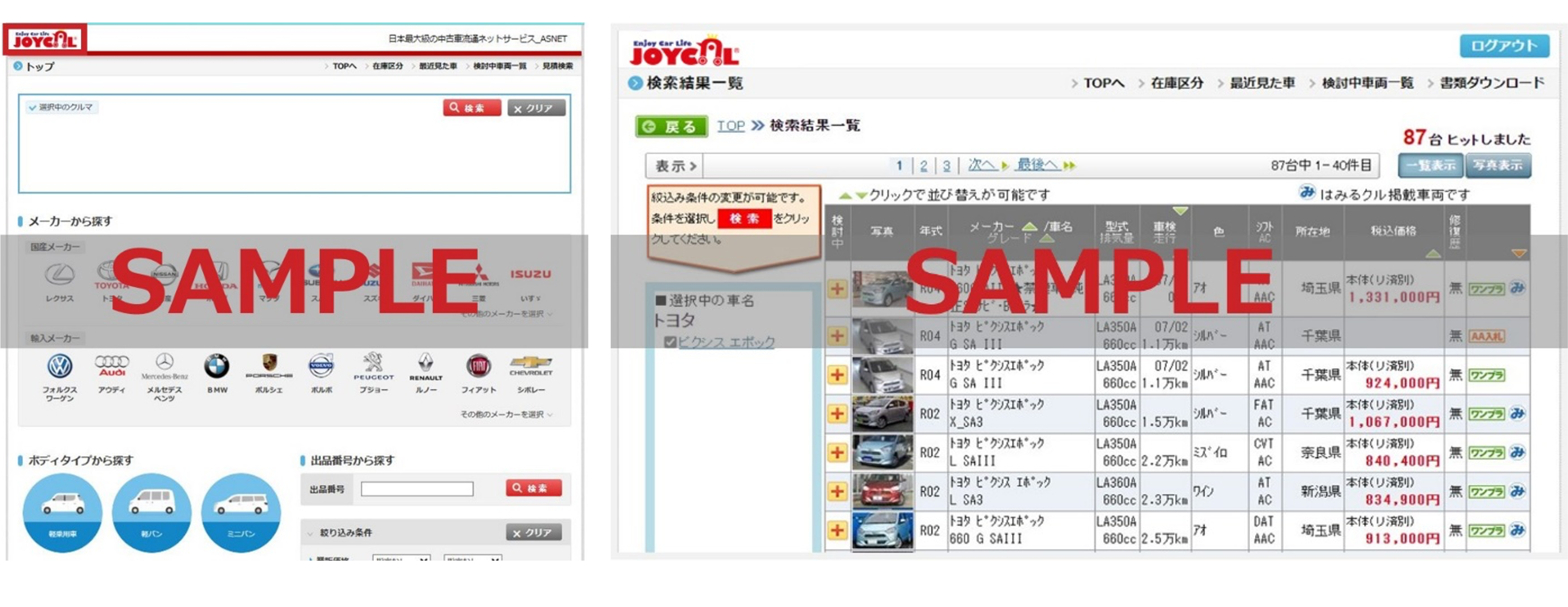1568x607 pixels.
Task: Open the 表示 display options dropdown
Action: pos(674,166)
